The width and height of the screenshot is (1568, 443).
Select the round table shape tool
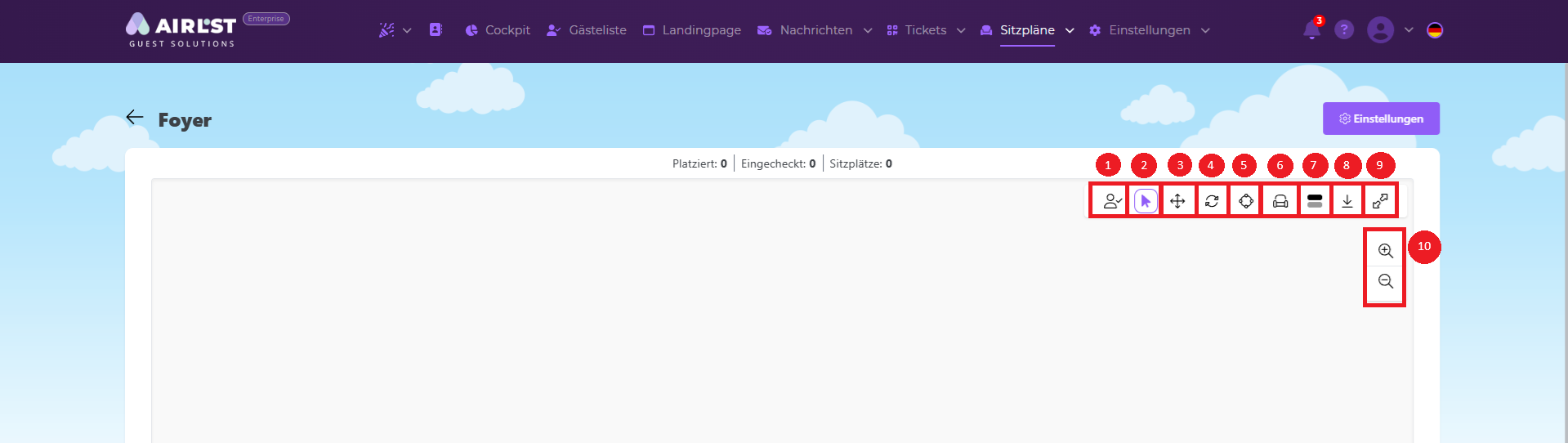tap(1245, 201)
